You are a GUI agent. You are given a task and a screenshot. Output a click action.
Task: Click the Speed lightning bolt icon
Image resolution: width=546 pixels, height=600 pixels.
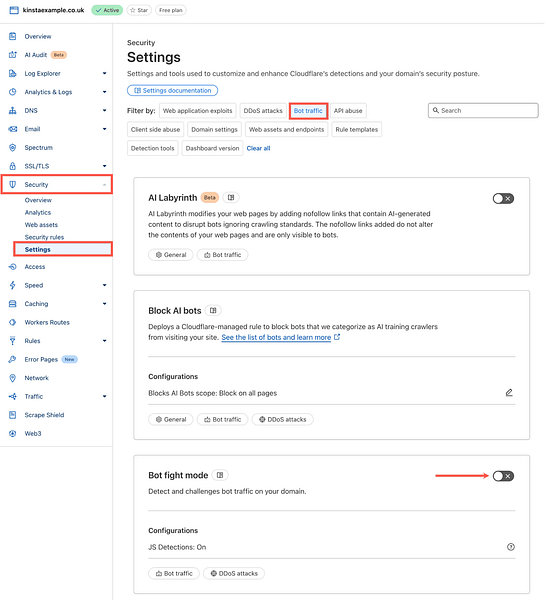point(13,285)
